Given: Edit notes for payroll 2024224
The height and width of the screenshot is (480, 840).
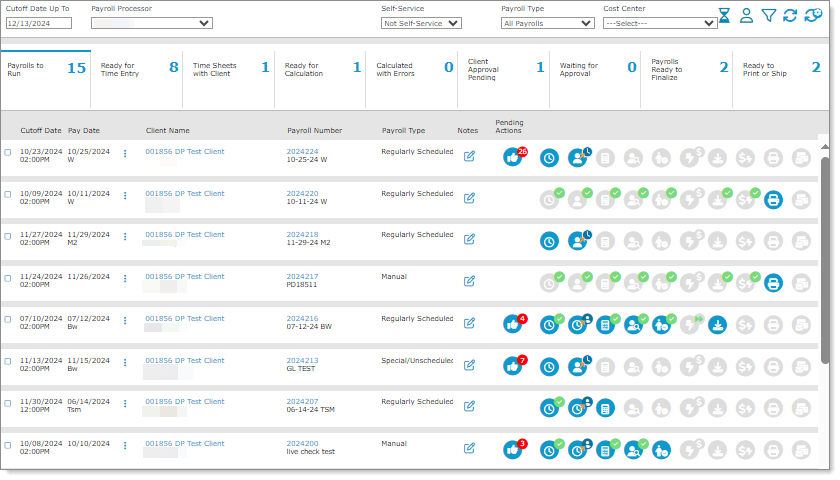Looking at the screenshot, I should click(469, 156).
